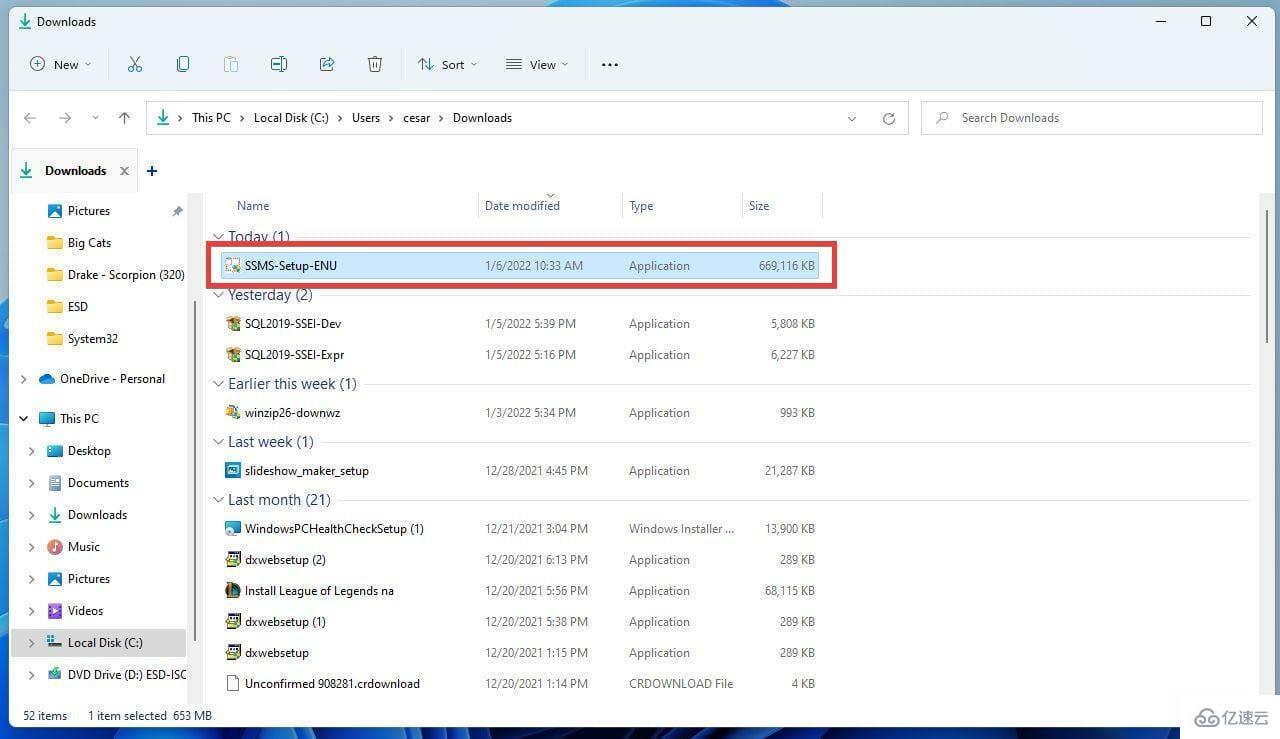Screen dimensions: 1280x739
Task: Sort by the Name column header
Action: point(253,206)
